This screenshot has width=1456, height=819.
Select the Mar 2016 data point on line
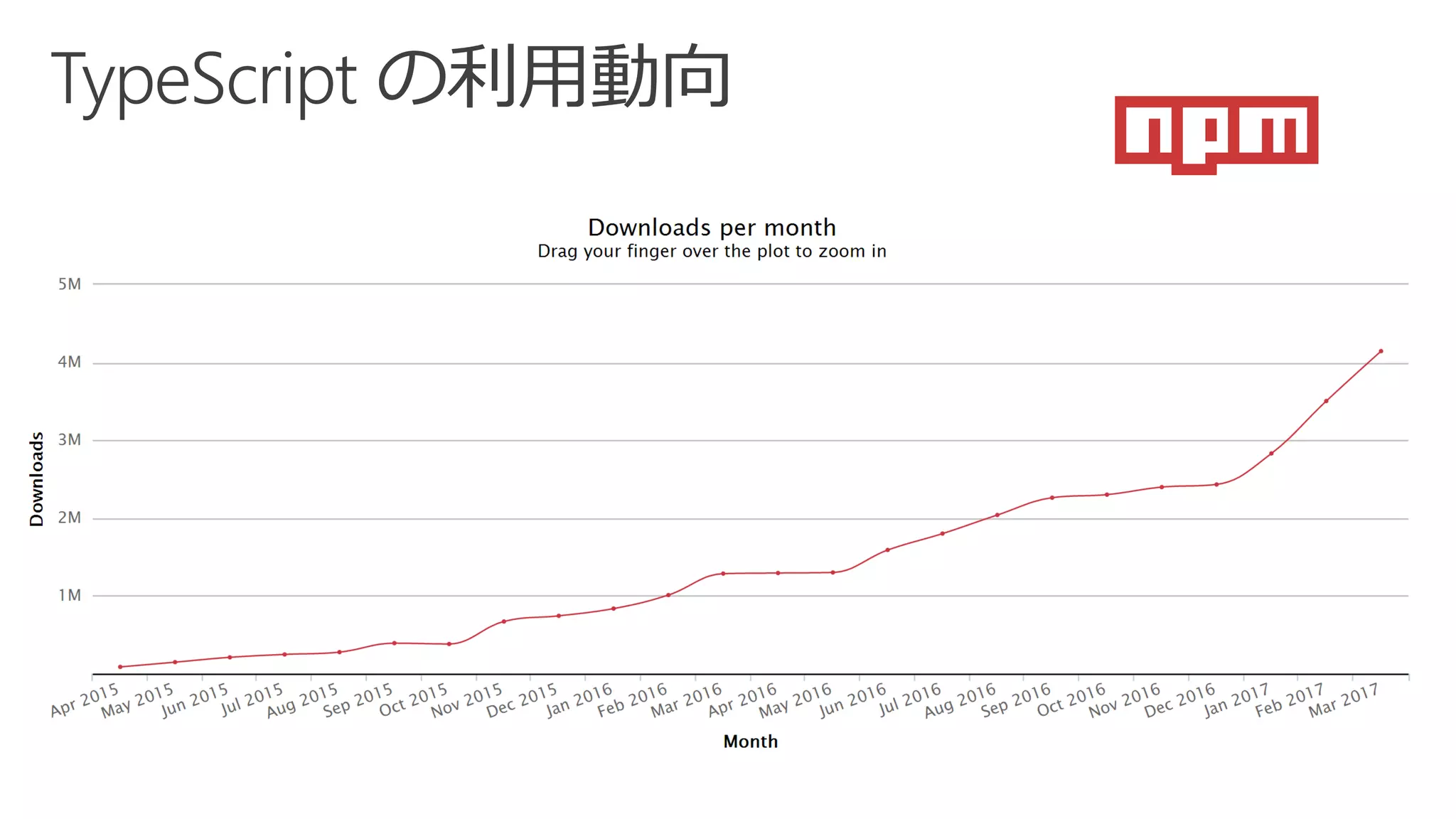[x=723, y=574]
